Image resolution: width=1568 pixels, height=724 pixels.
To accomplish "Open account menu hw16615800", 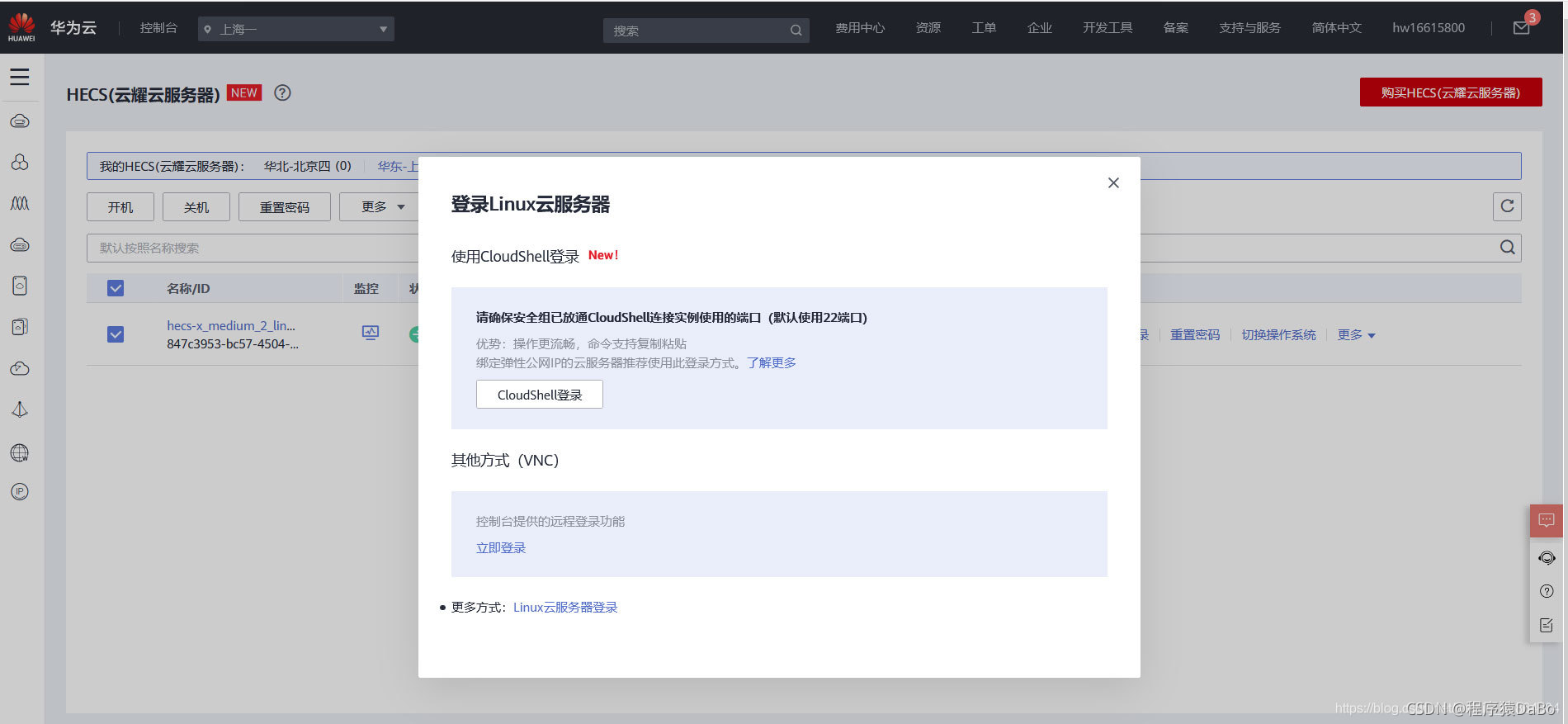I will 1429,28.
